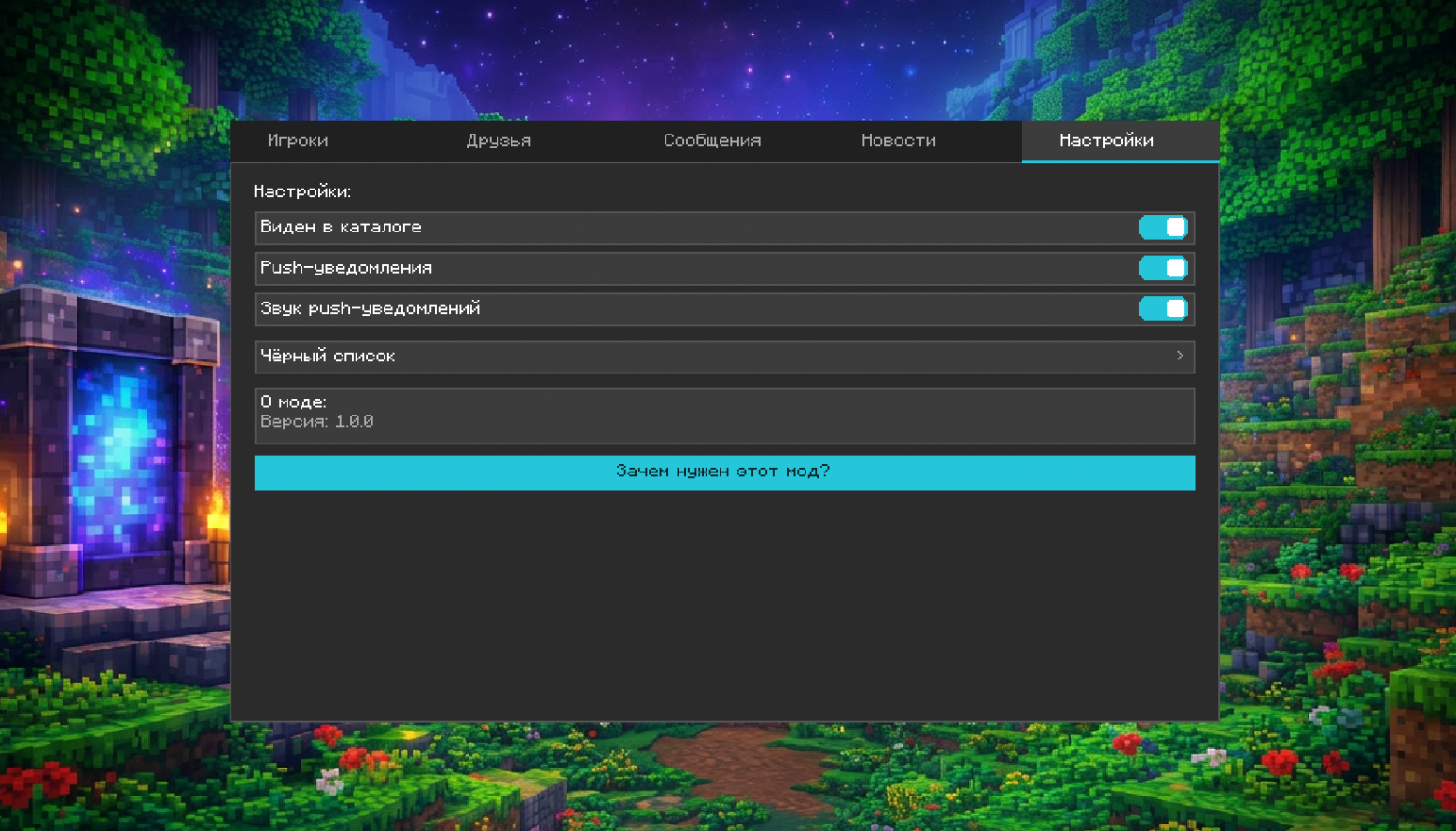Turn off Звук push-уведомлений switch

click(1163, 309)
